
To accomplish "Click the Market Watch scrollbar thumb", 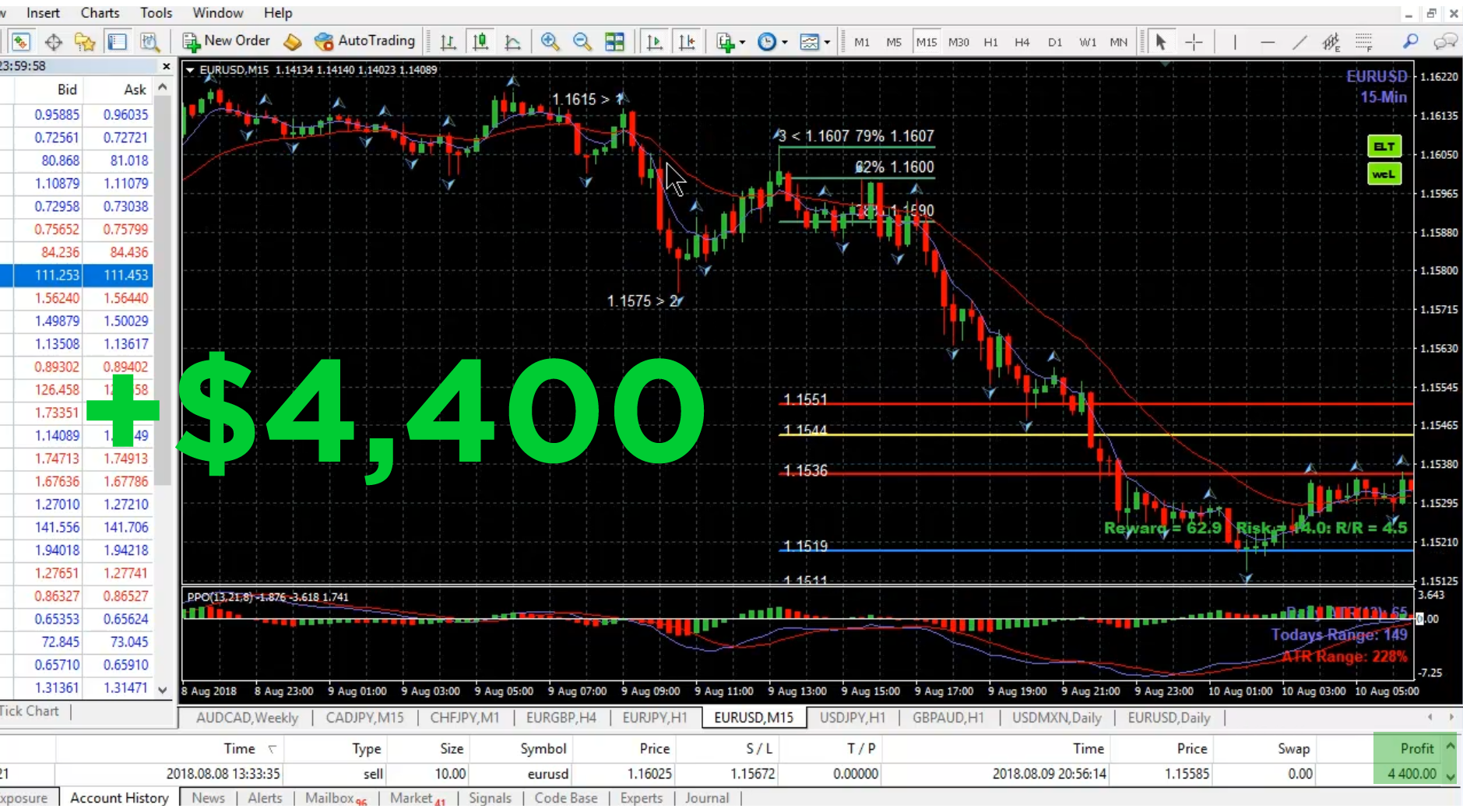I will coord(163,292).
